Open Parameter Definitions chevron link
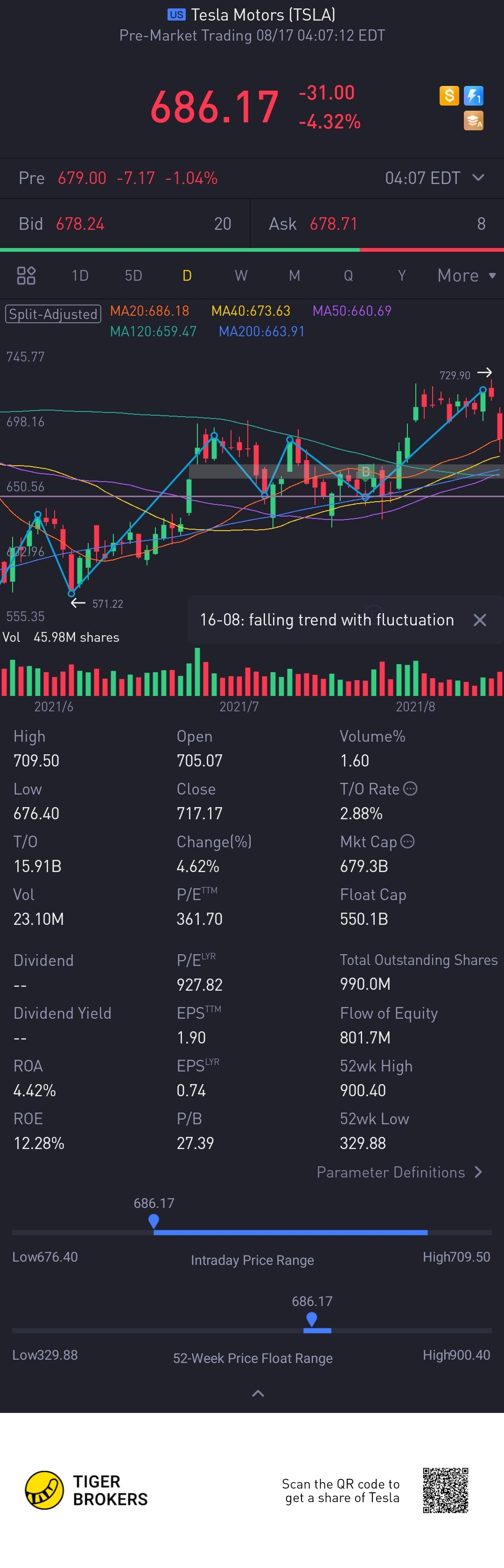The width and height of the screenshot is (504, 1568). pyautogui.click(x=399, y=1172)
